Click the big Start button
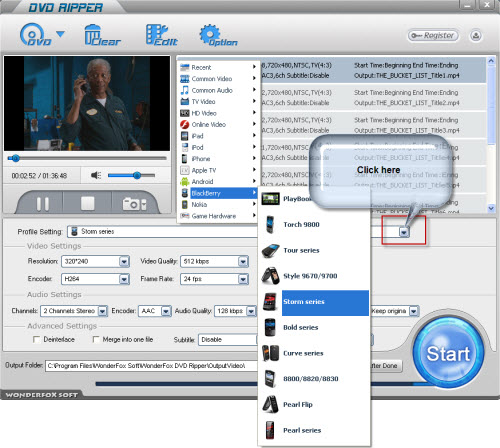Image resolution: width=500 pixels, height=448 pixels. click(448, 353)
